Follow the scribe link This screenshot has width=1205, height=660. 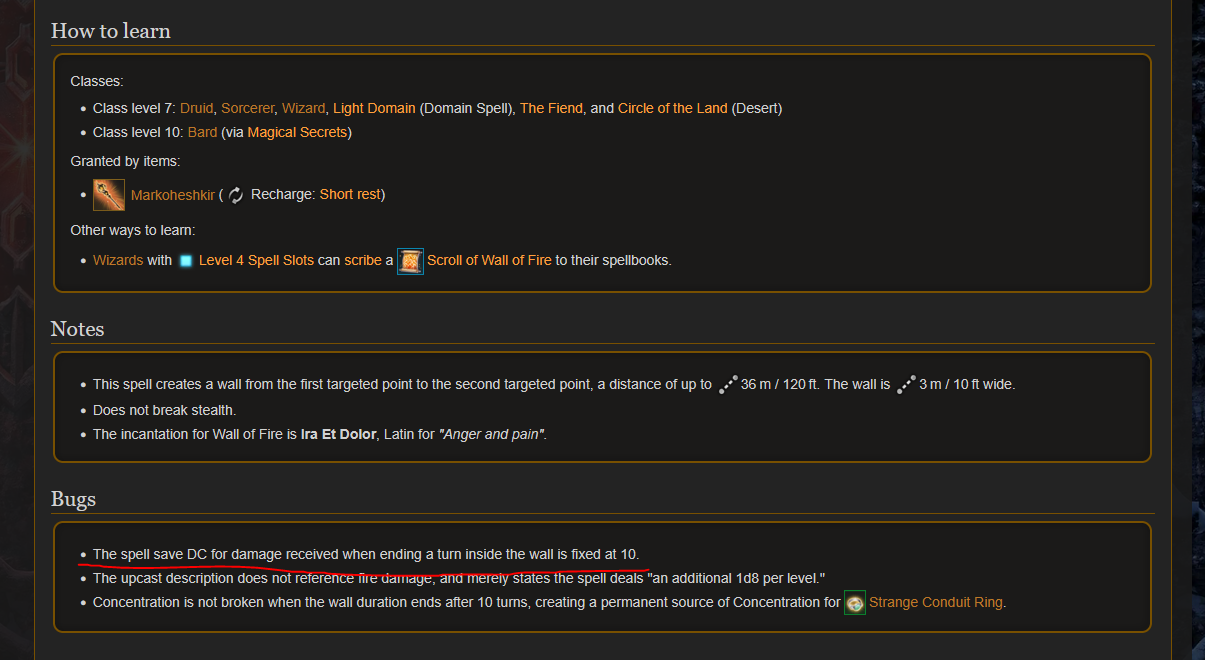(x=363, y=261)
